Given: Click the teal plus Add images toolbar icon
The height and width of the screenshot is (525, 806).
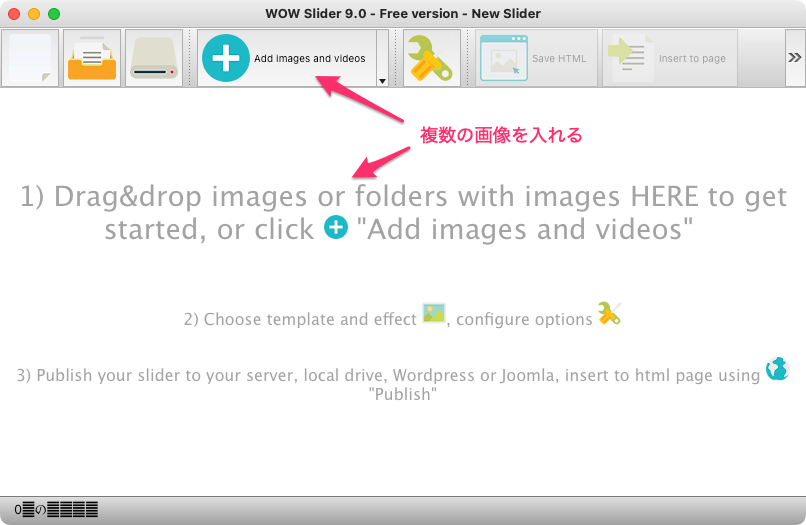Looking at the screenshot, I should pos(226,58).
